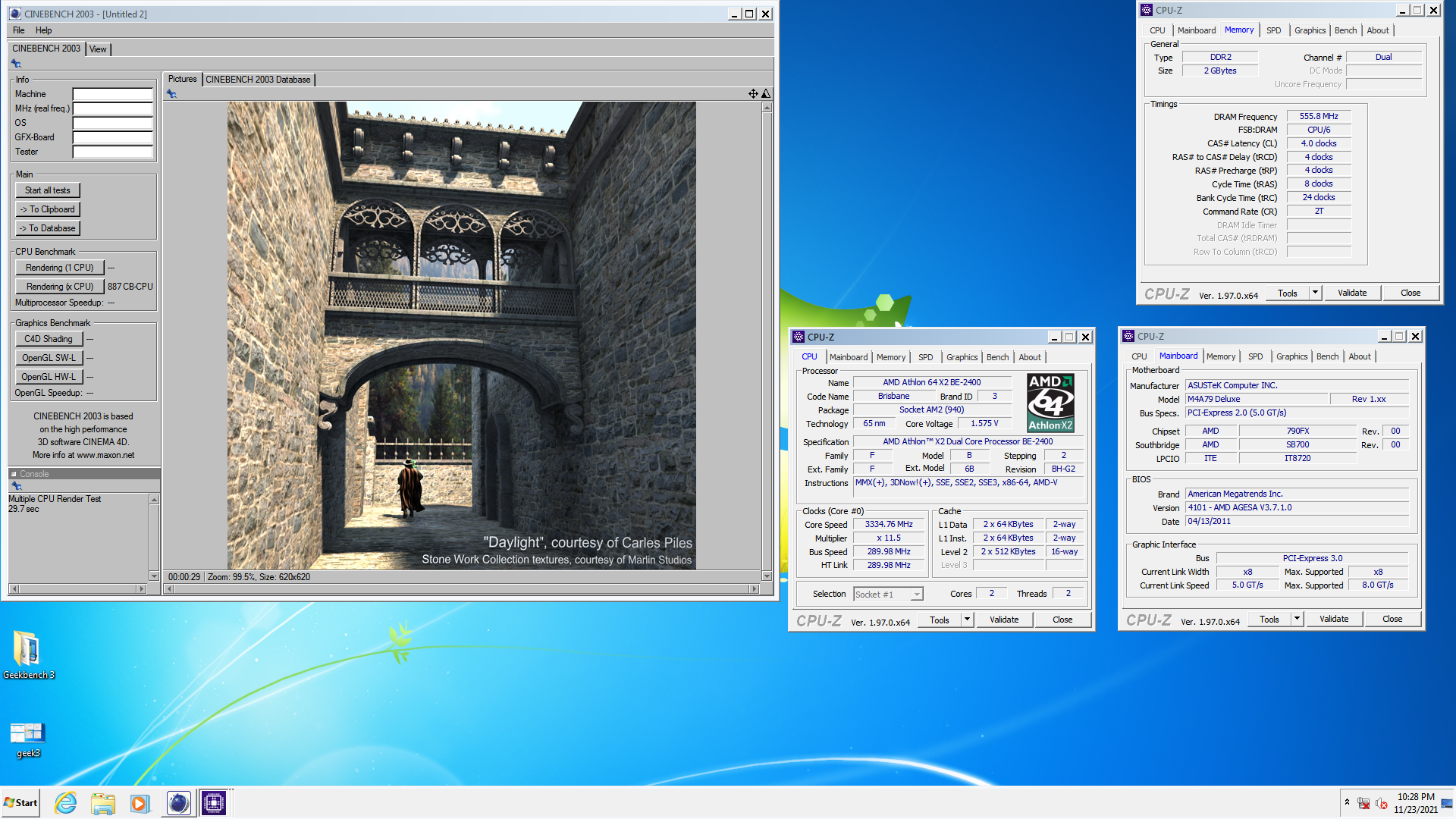The height and width of the screenshot is (819, 1456).
Task: Launch Windows Media Player from the taskbar
Action: pyautogui.click(x=140, y=803)
